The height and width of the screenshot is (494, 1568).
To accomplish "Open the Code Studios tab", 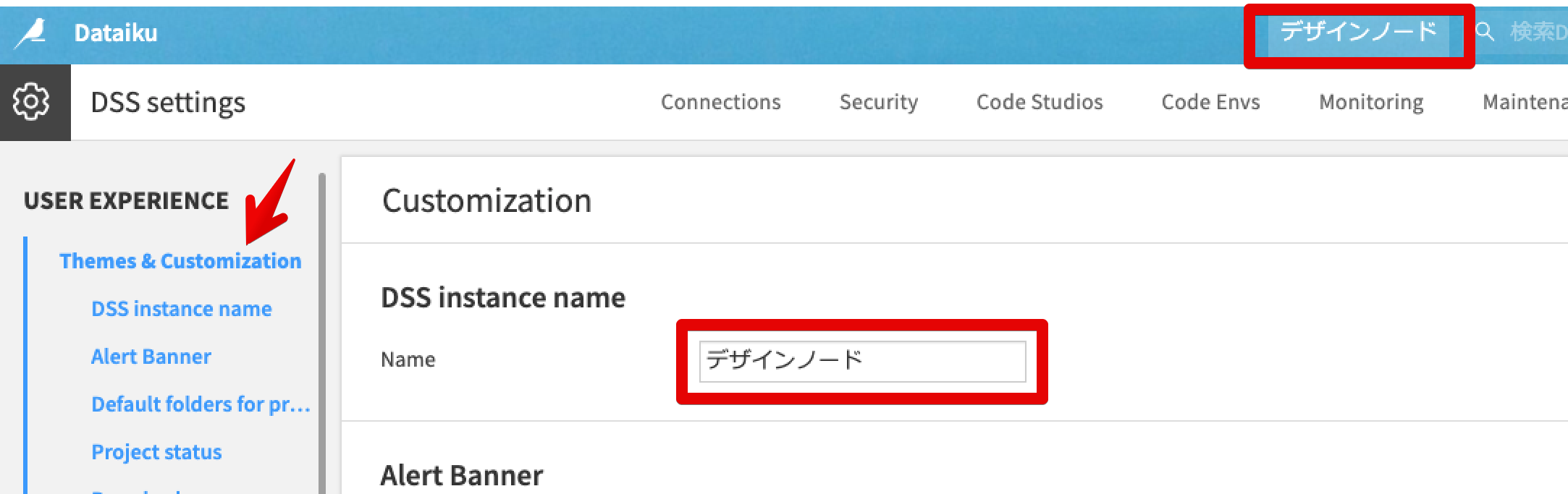I will [1040, 102].
